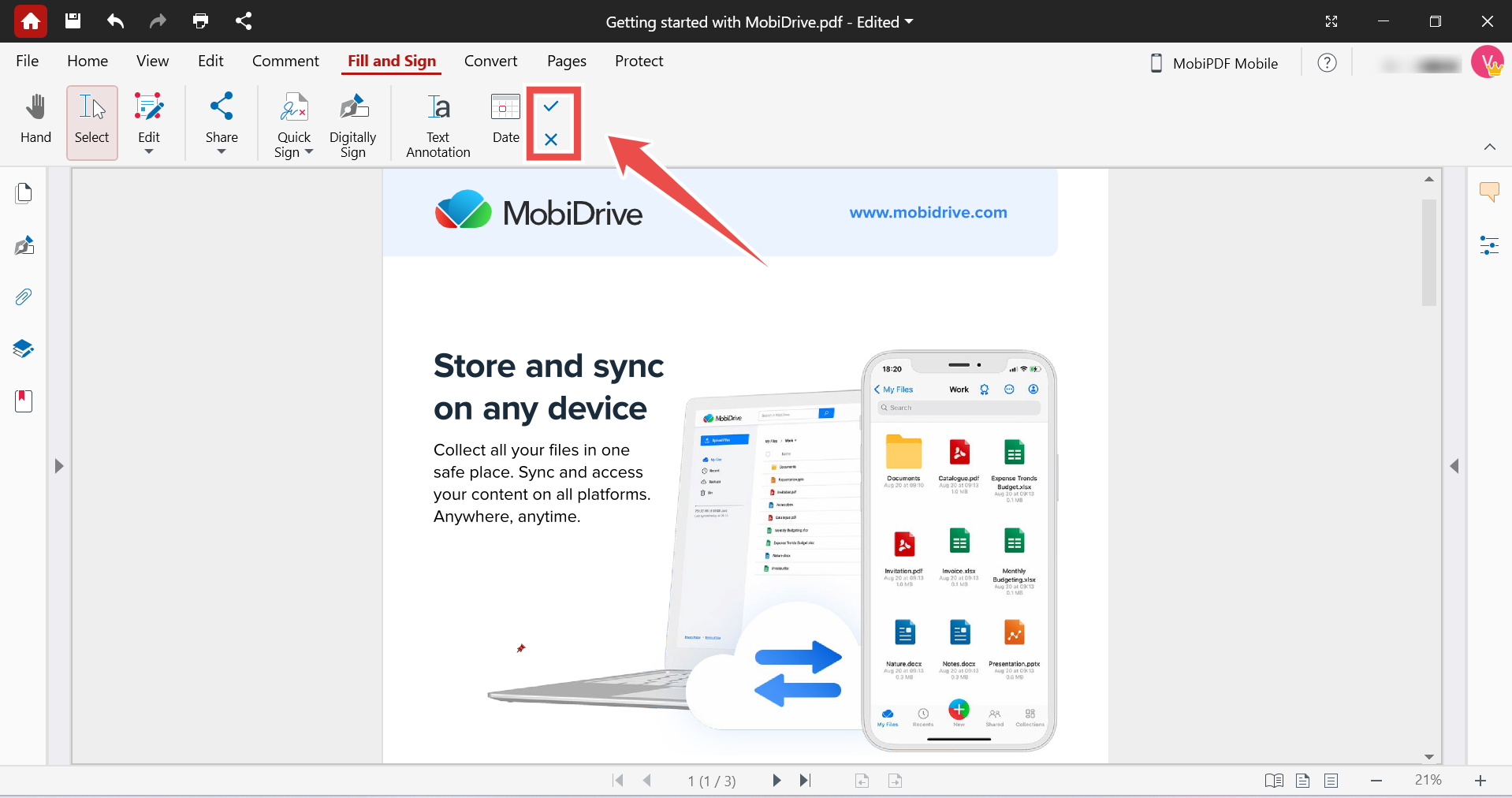Open the Pages thumbnails side panel
Image resolution: width=1512 pixels, height=798 pixels.
coord(24,193)
